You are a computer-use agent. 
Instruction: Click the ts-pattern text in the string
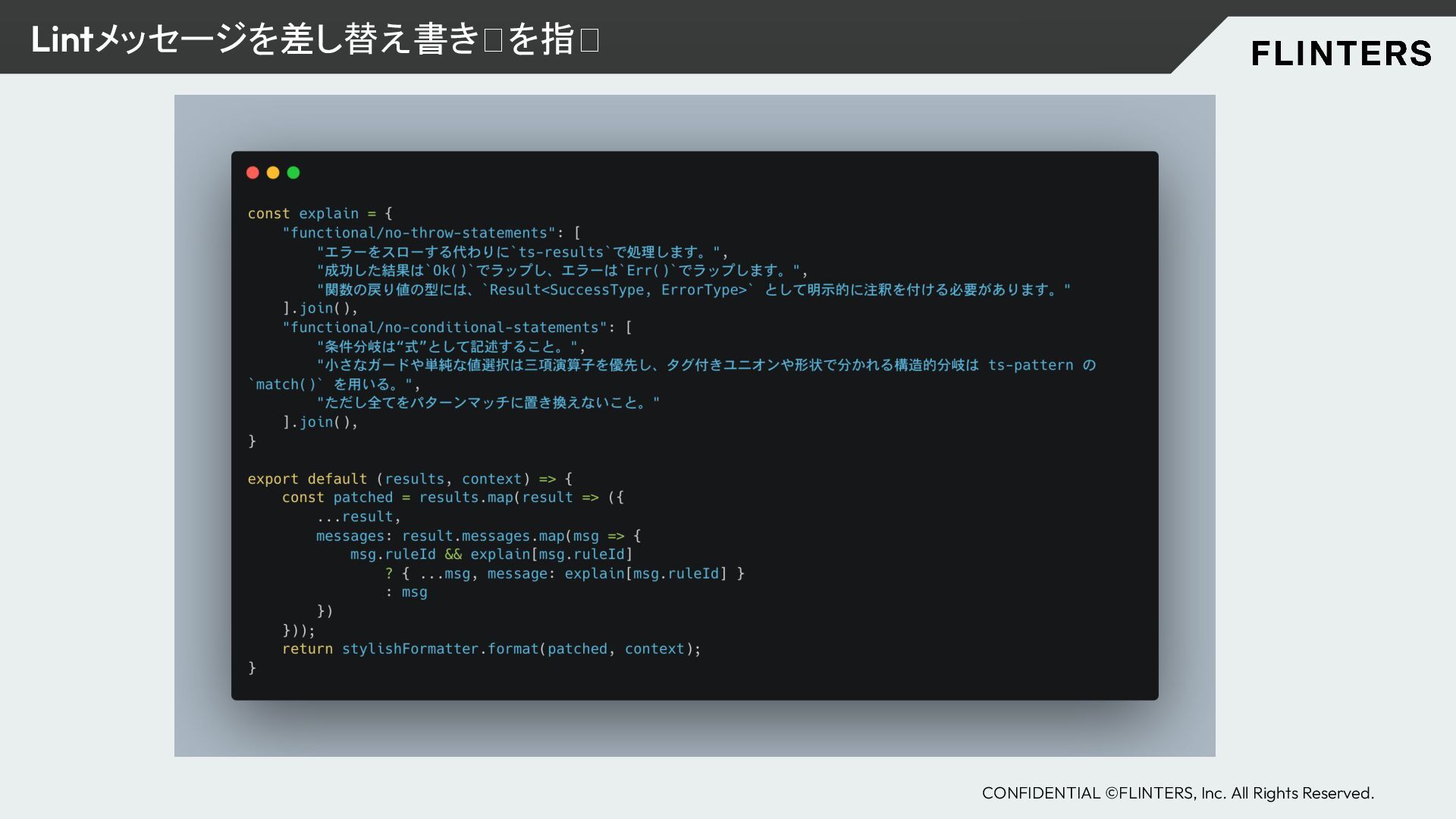pos(1030,366)
